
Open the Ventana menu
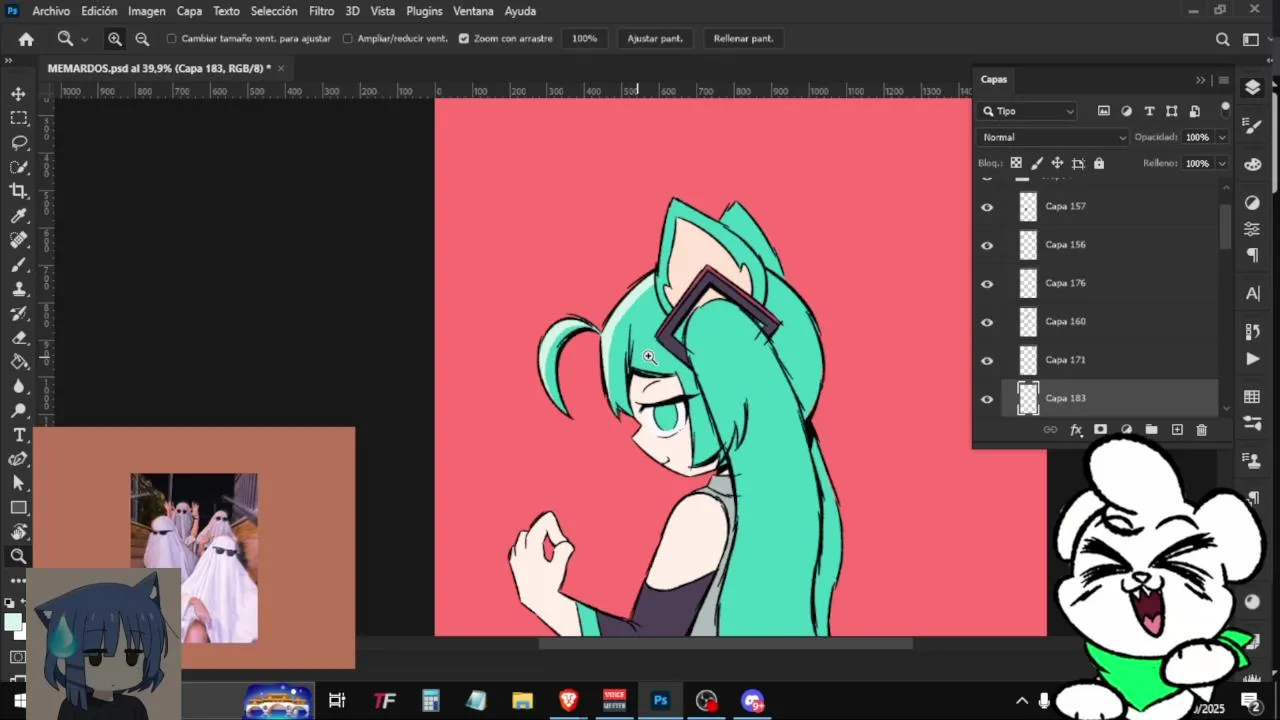click(473, 11)
